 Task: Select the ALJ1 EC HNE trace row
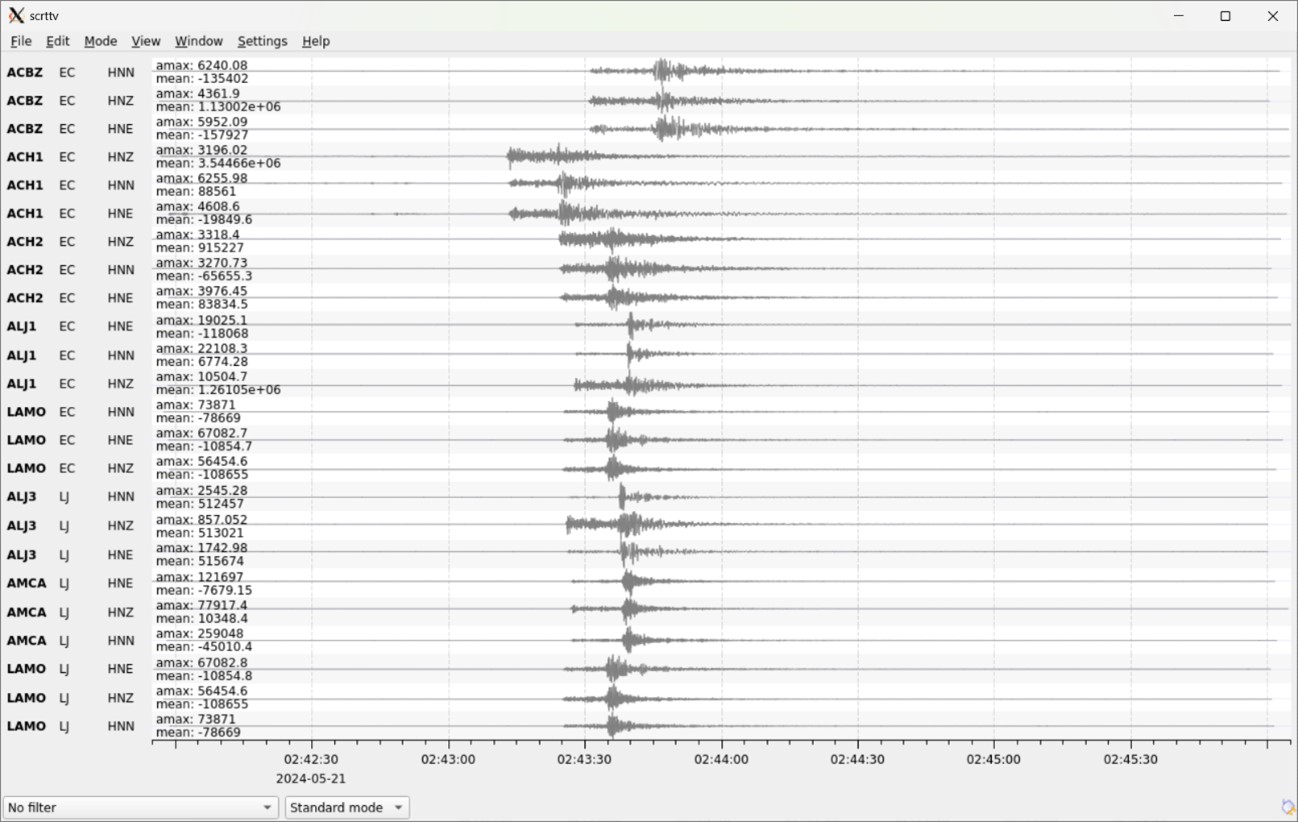647,326
